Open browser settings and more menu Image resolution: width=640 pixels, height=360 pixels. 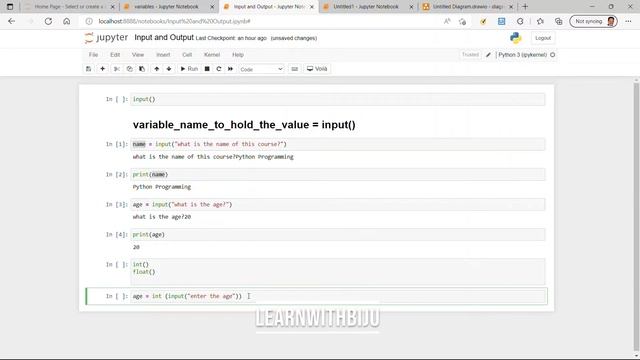pyautogui.click(x=628, y=21)
